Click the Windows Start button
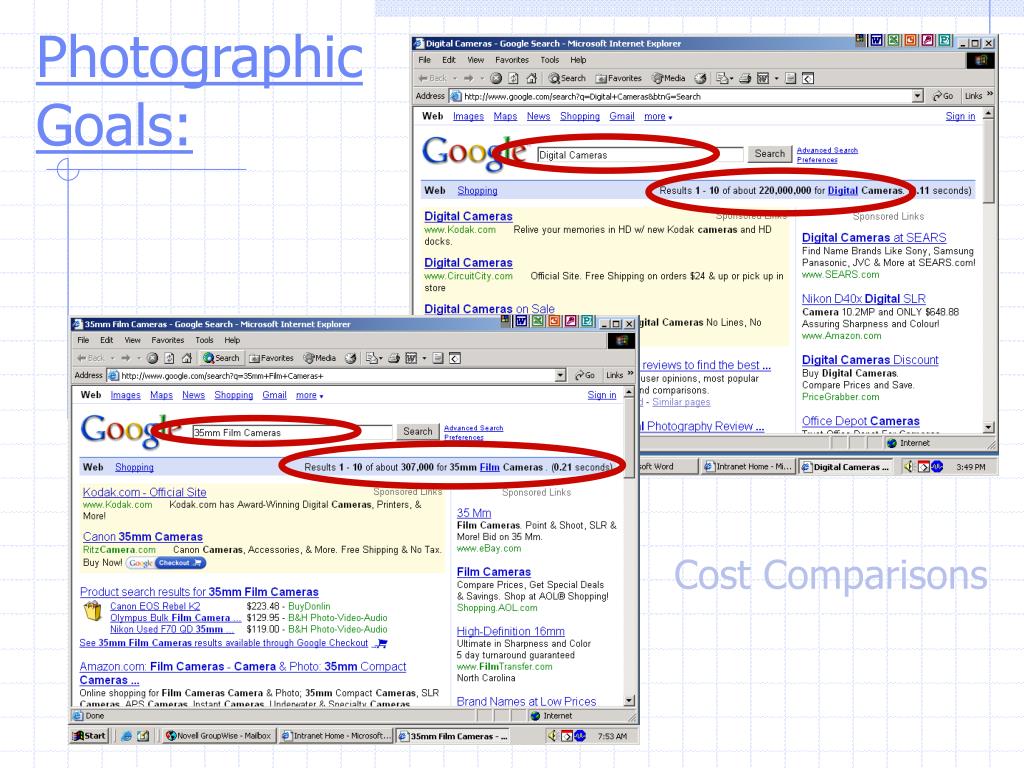This screenshot has height=768, width=1024. point(88,735)
